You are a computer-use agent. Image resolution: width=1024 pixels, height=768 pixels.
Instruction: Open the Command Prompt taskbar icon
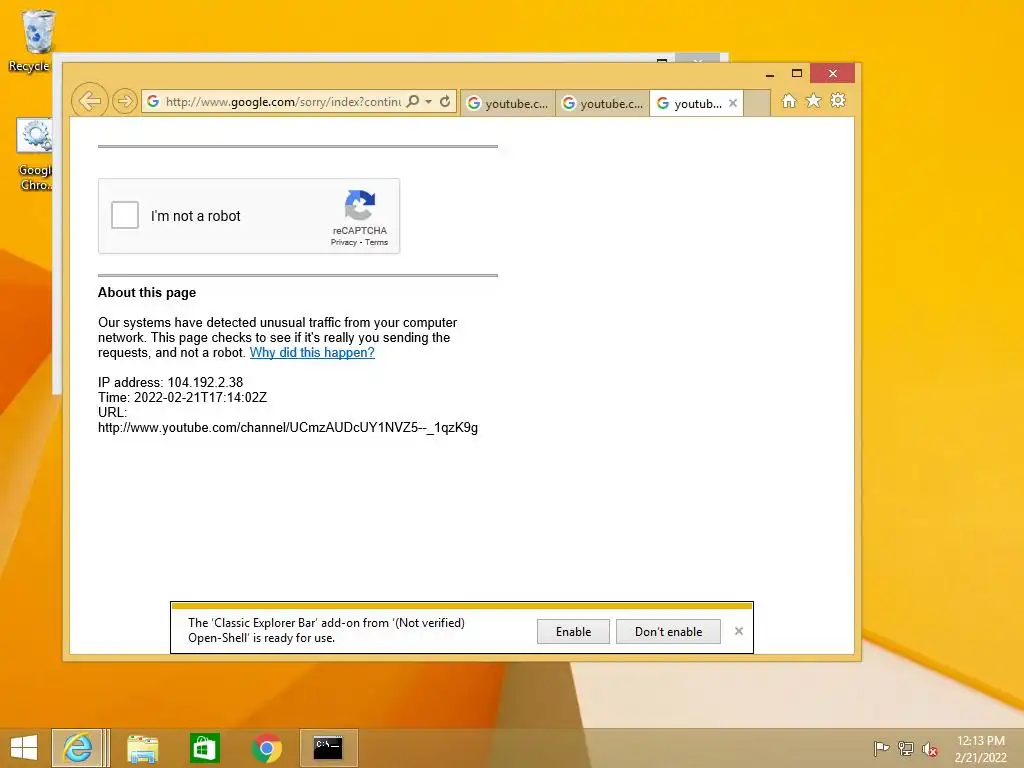[328, 748]
